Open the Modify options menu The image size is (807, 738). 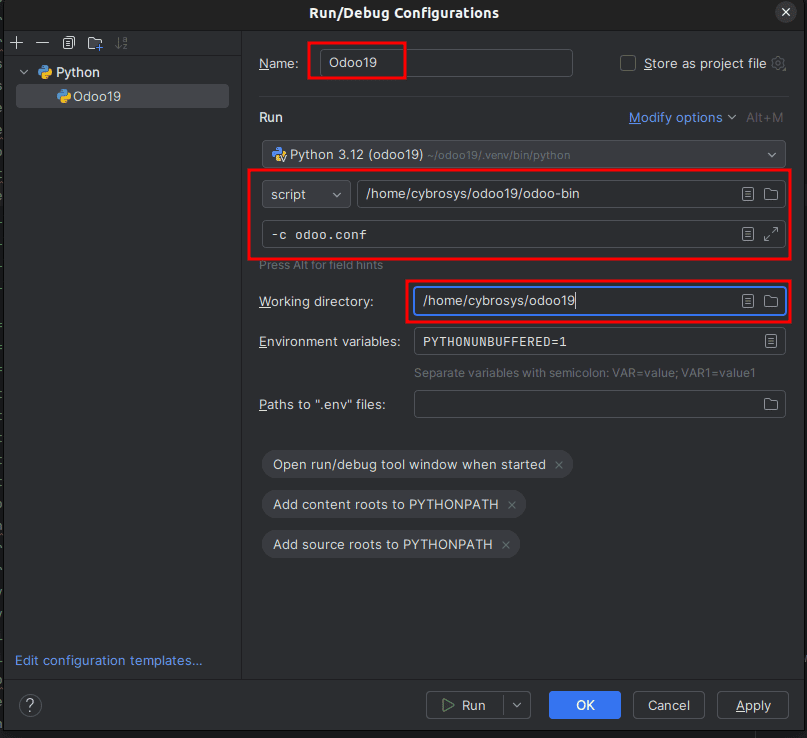point(682,117)
